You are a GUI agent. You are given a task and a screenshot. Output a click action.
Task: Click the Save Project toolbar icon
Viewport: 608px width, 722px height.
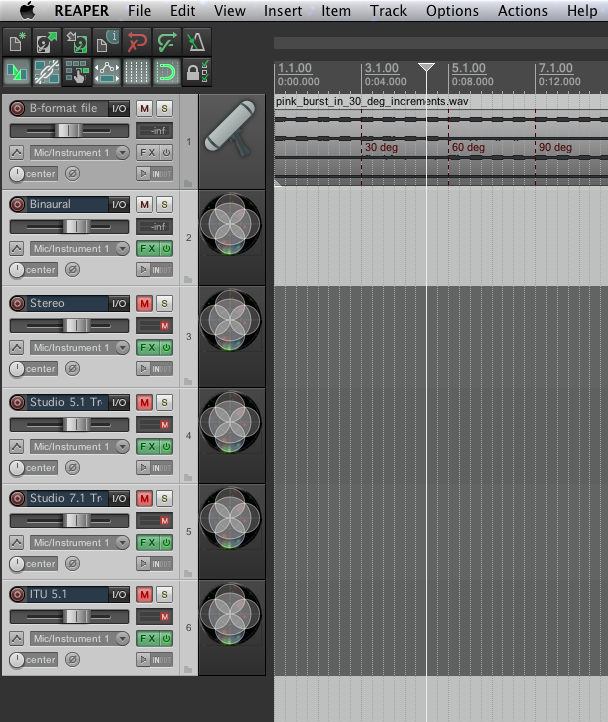pos(76,42)
